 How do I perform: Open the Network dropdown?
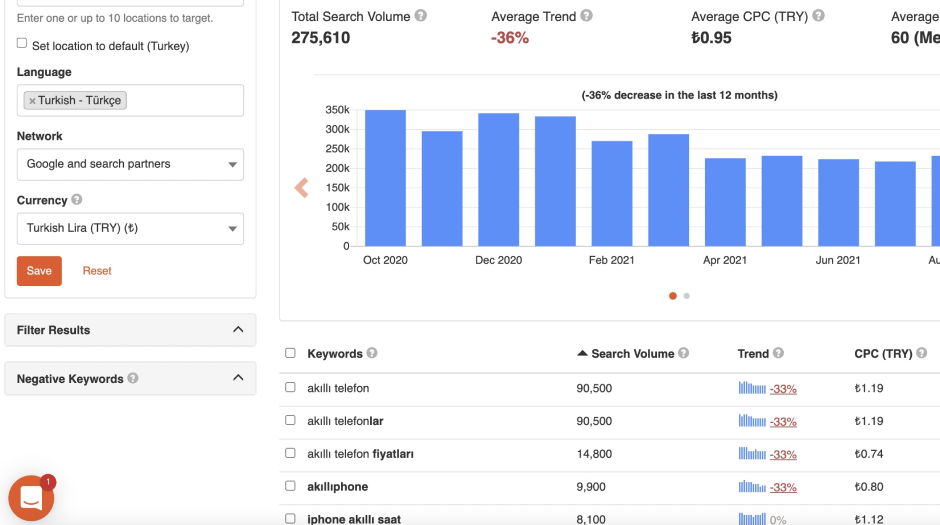point(130,164)
